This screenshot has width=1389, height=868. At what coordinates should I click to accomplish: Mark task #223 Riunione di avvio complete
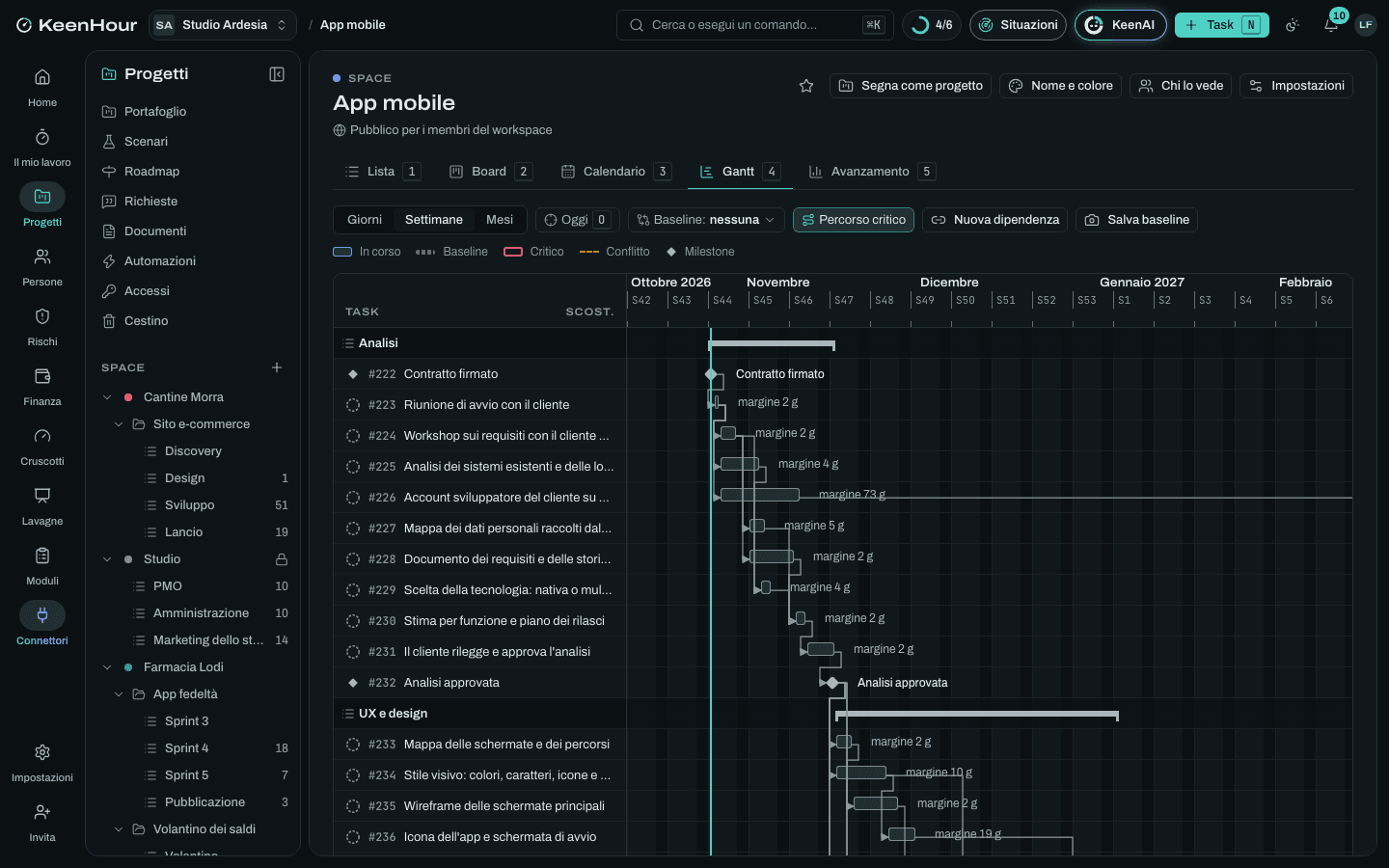[x=353, y=405]
